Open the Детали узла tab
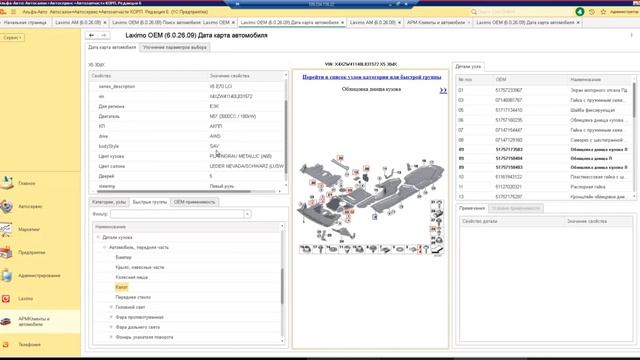 click(468, 66)
